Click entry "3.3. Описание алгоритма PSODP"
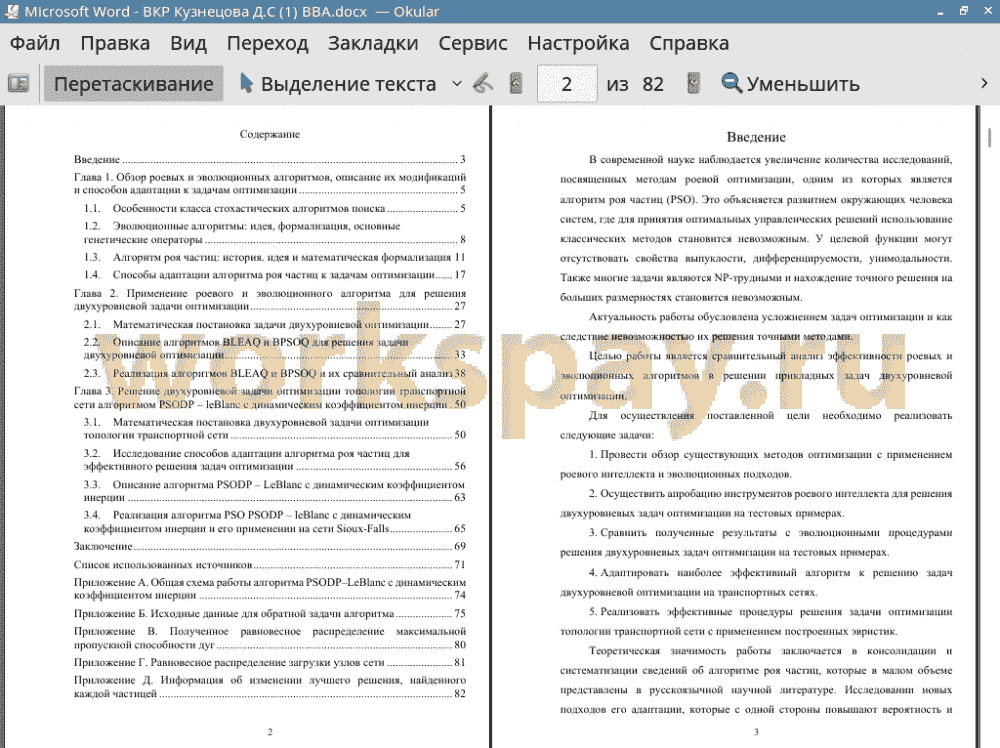This screenshot has height=748, width=1000. (x=275, y=491)
